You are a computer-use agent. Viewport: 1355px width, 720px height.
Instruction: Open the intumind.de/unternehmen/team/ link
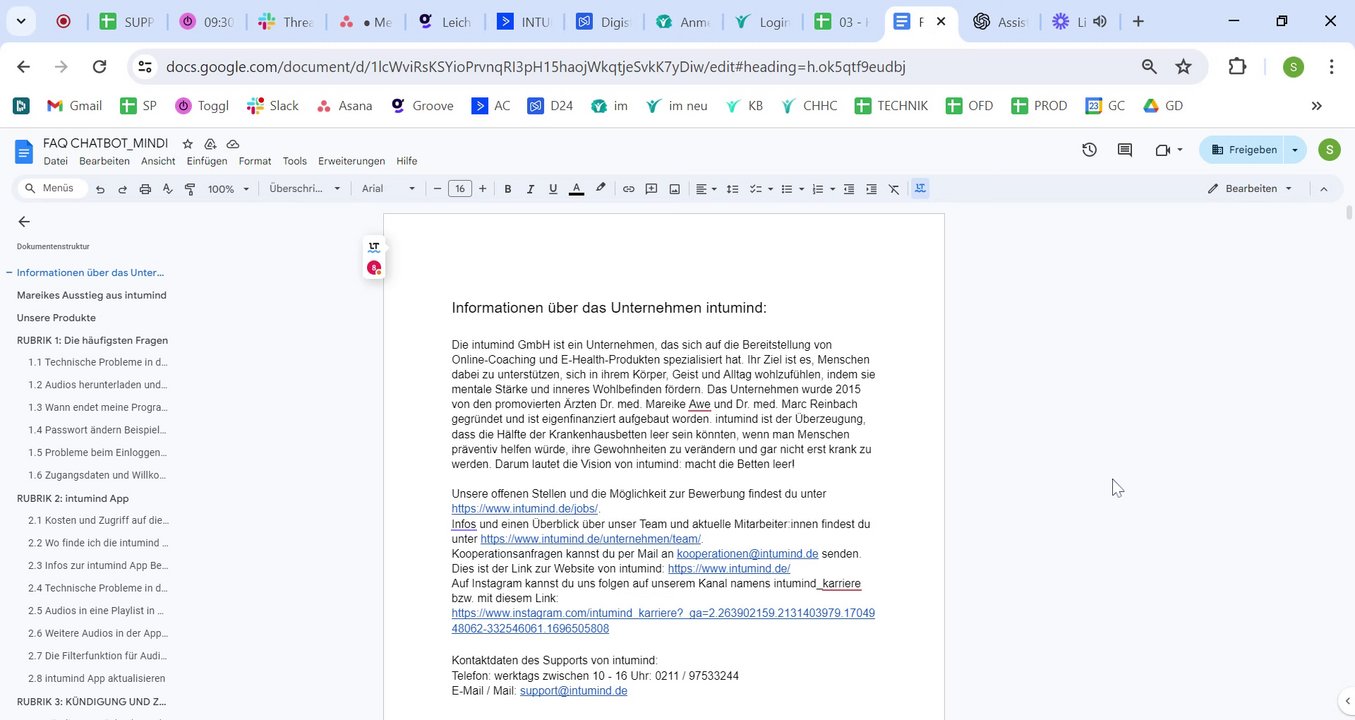[x=590, y=539]
